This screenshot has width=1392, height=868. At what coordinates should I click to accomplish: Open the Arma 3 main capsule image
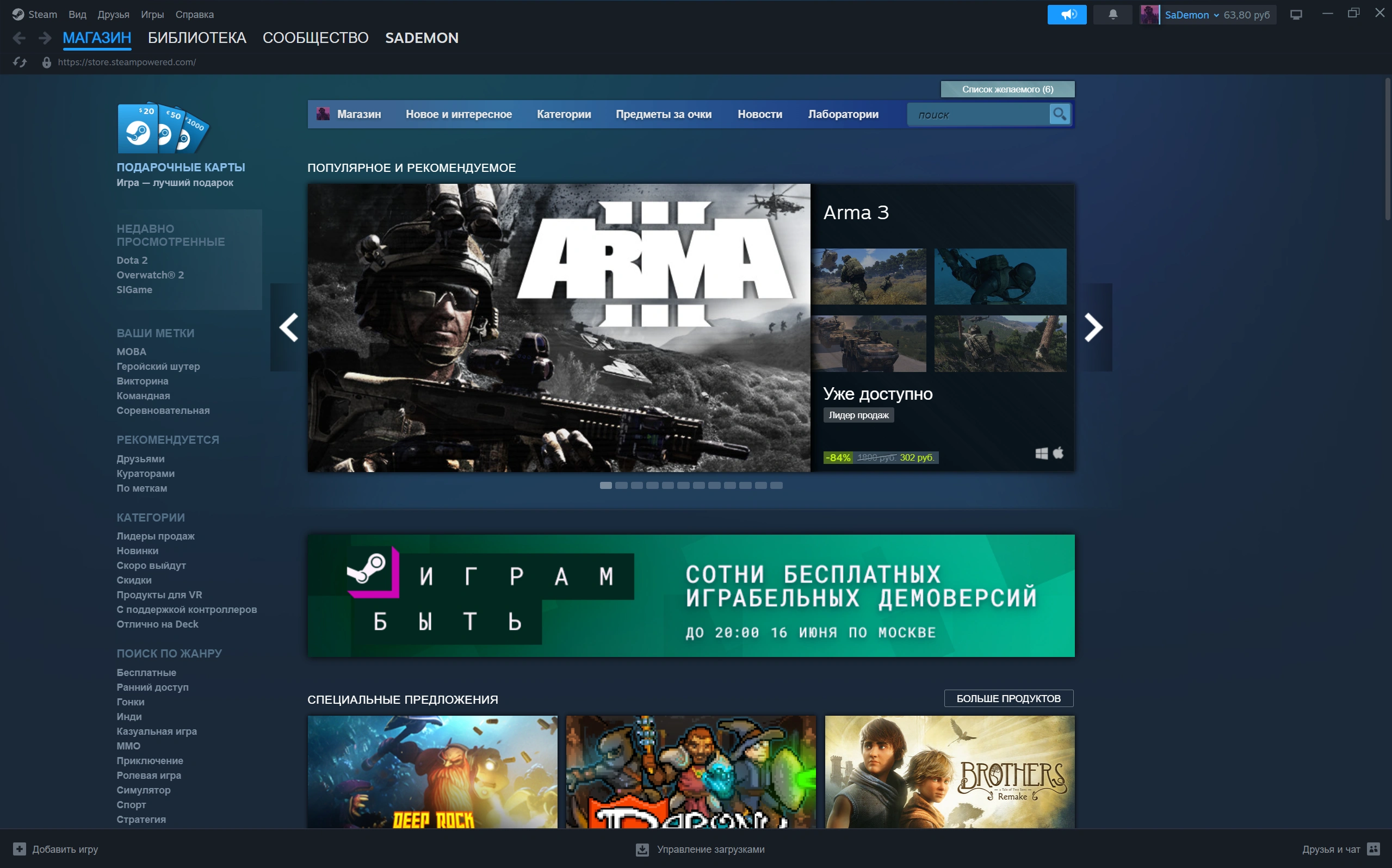[559, 328]
